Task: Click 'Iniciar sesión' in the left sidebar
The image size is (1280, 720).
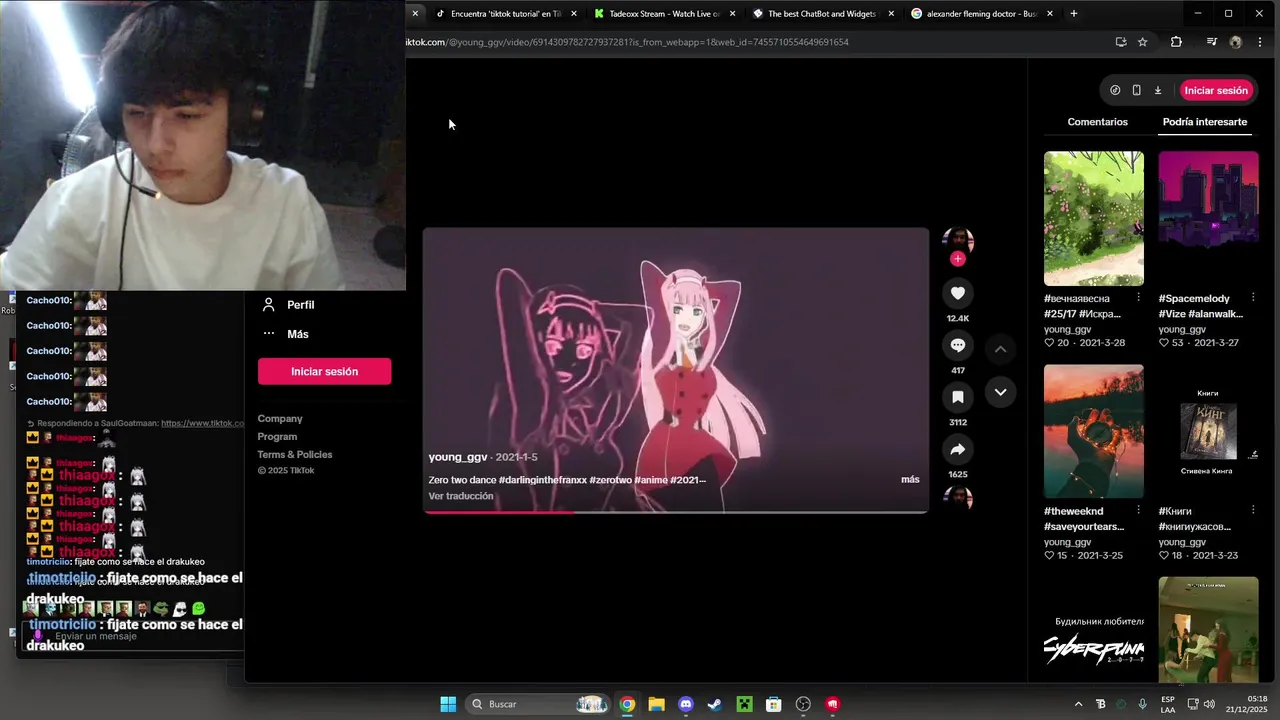Action: click(324, 371)
